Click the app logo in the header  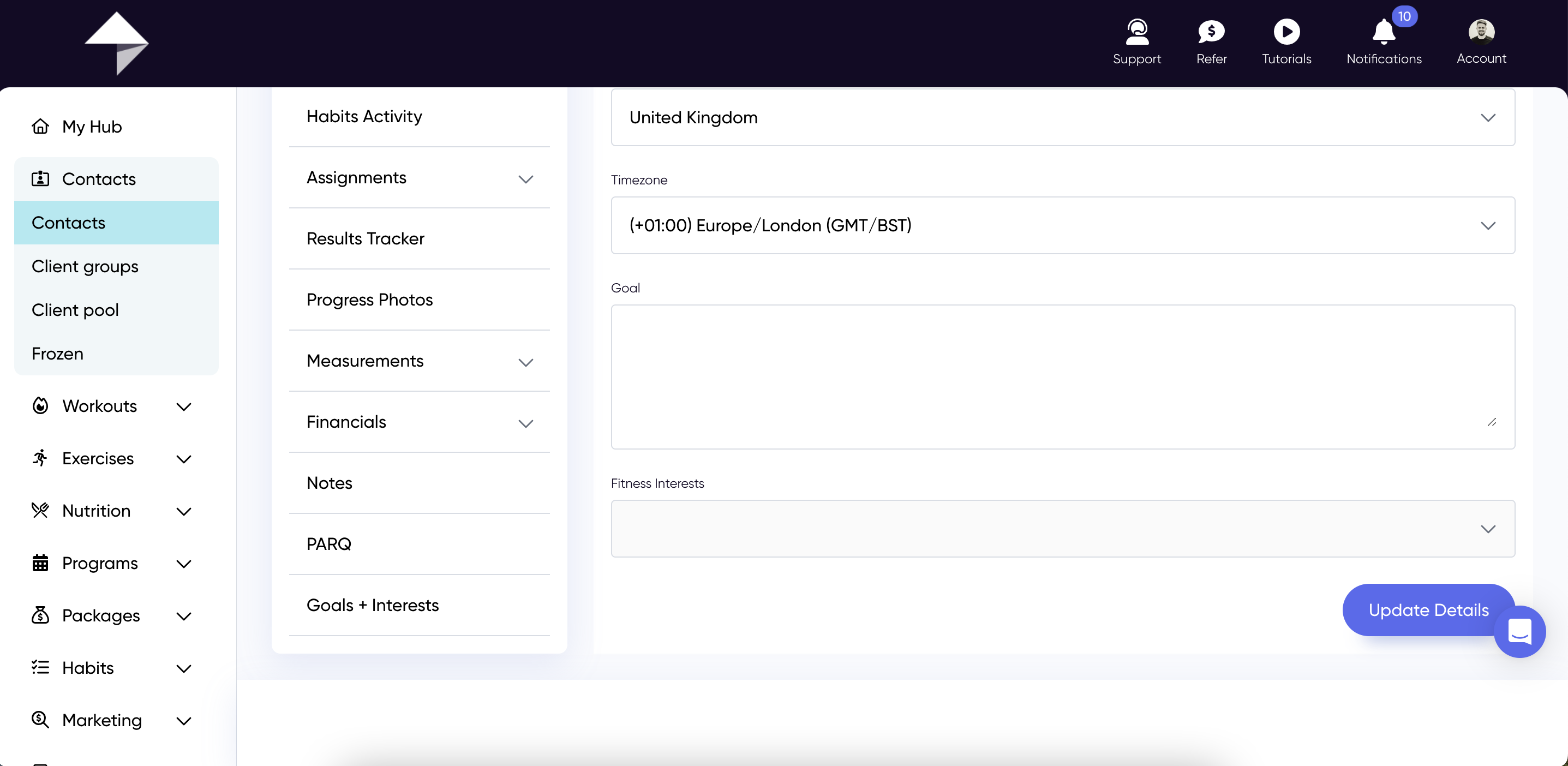[x=116, y=43]
